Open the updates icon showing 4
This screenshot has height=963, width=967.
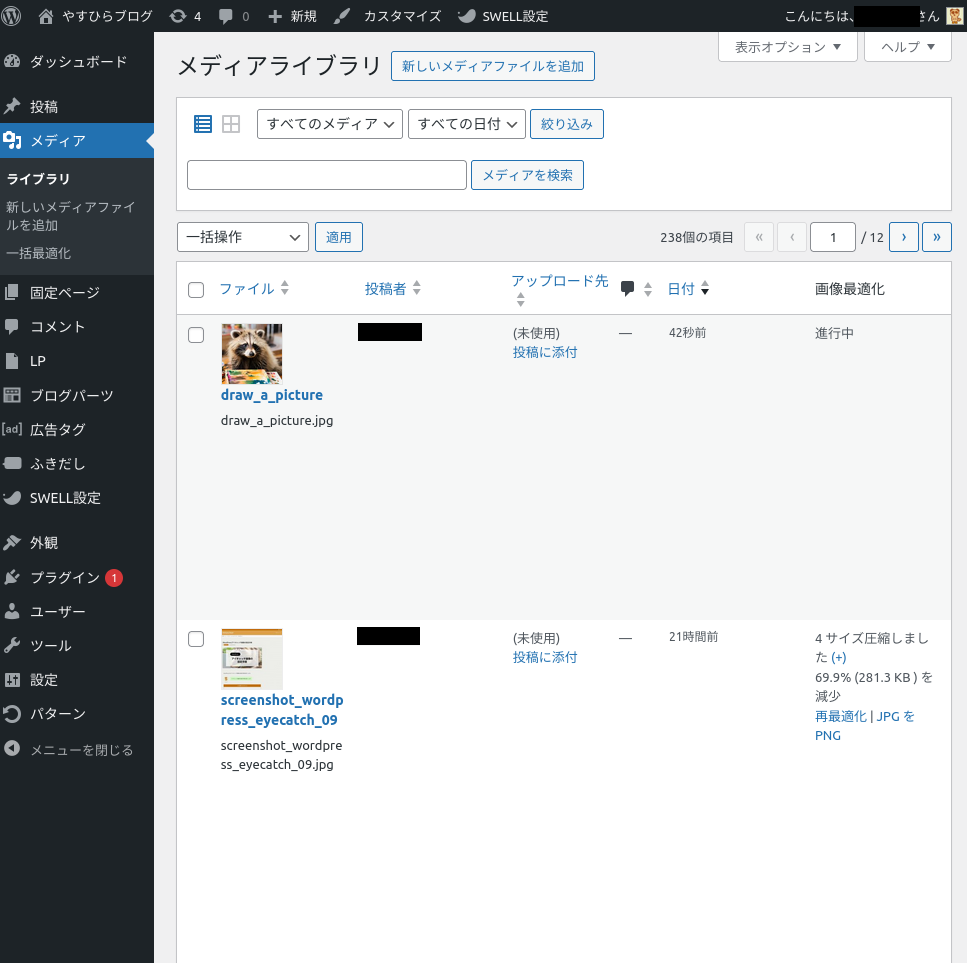point(178,17)
